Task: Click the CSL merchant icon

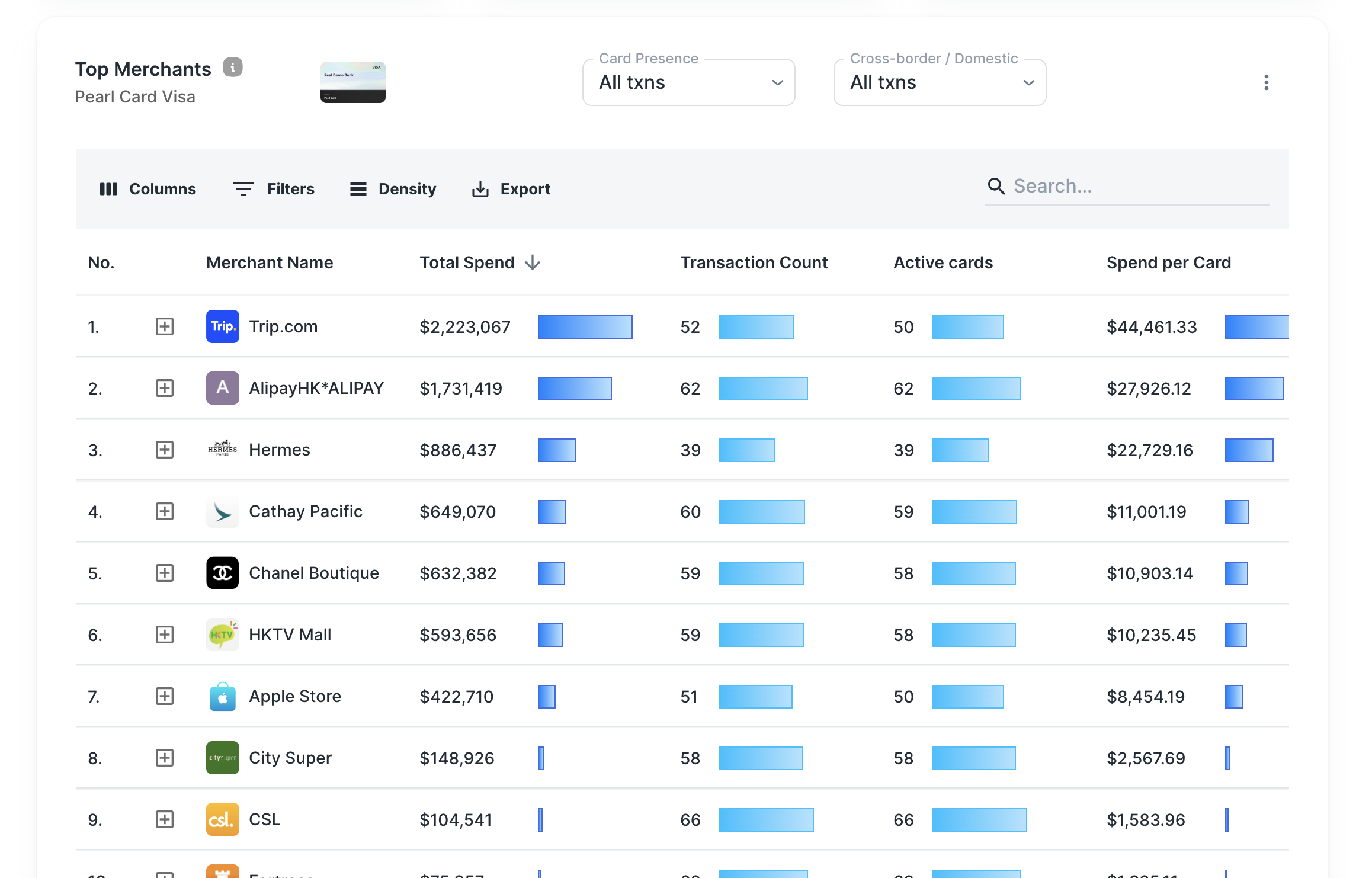Action: tap(222, 819)
